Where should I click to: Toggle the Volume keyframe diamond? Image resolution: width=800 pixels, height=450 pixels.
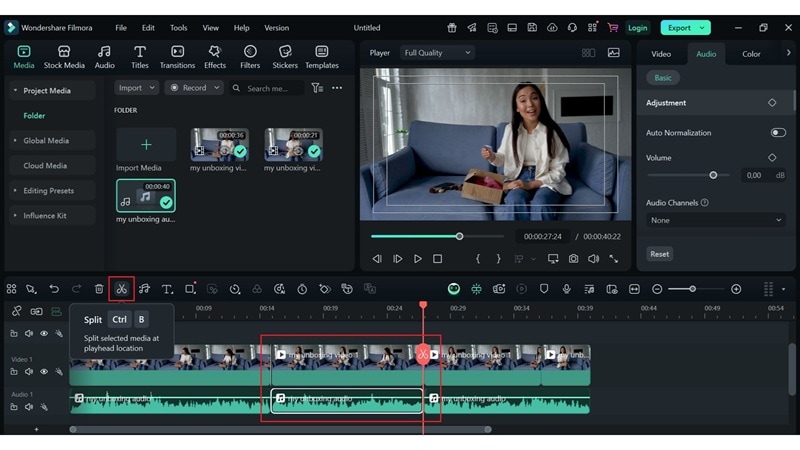[x=772, y=158]
